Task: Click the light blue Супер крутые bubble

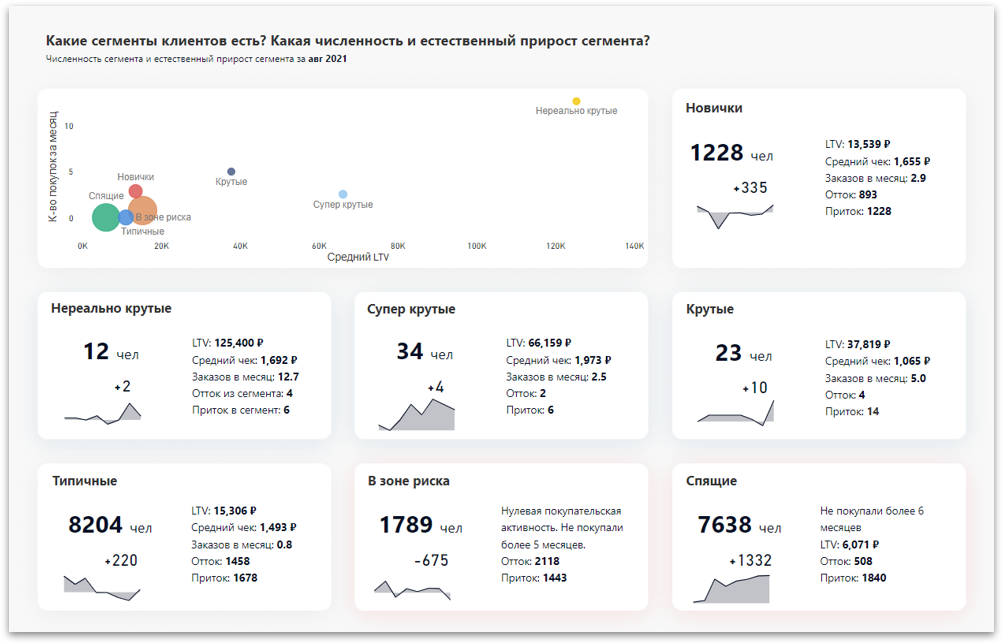Action: pos(343,194)
